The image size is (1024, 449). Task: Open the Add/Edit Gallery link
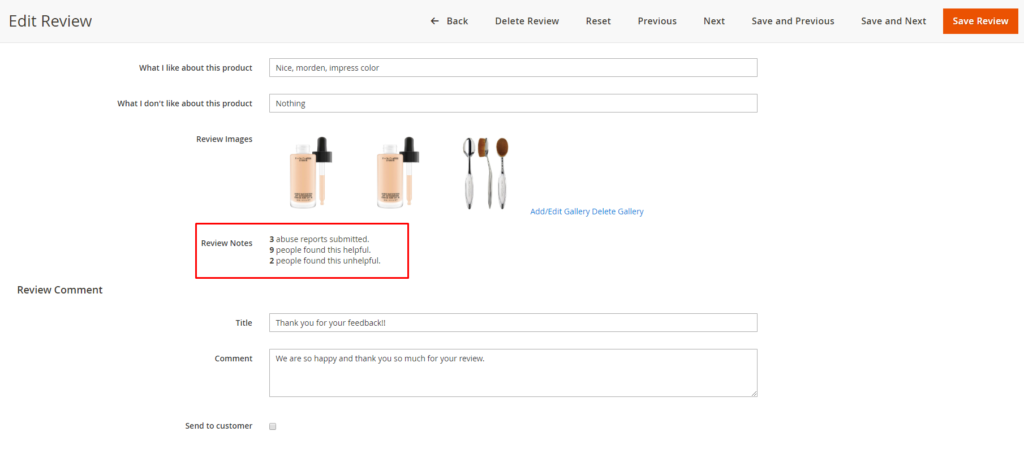click(559, 211)
